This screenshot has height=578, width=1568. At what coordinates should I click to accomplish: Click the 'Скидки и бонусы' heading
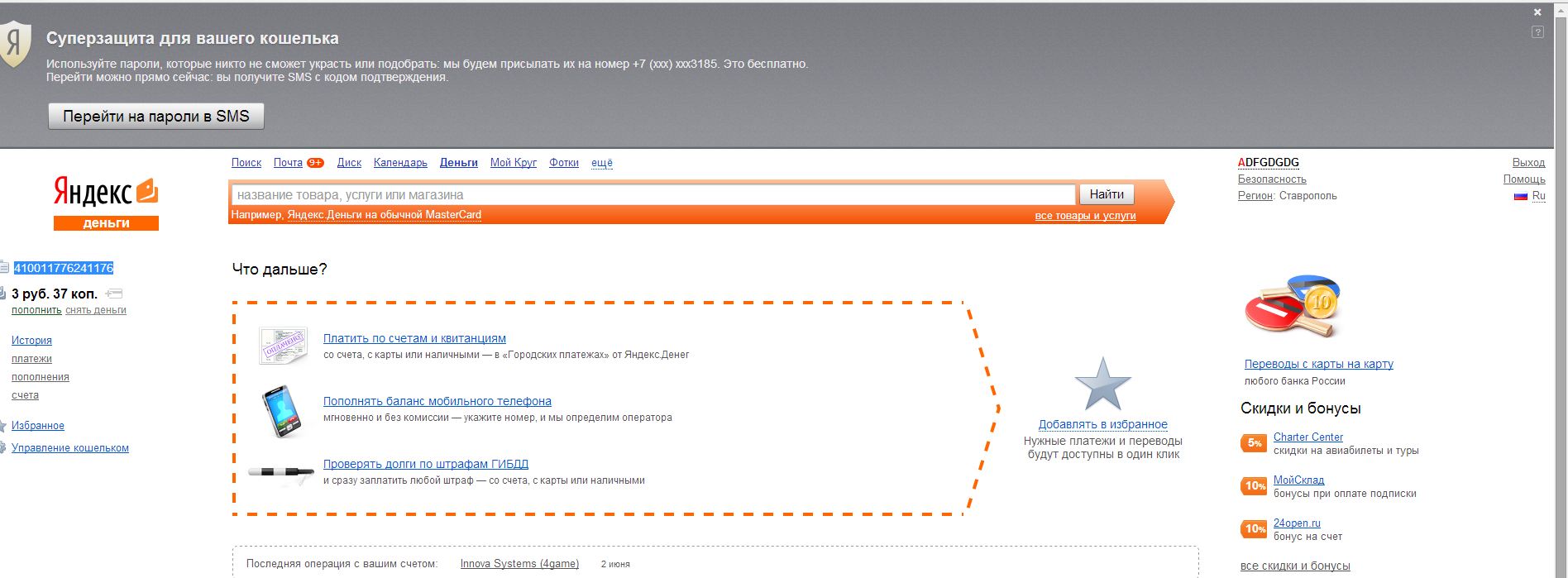[1301, 408]
